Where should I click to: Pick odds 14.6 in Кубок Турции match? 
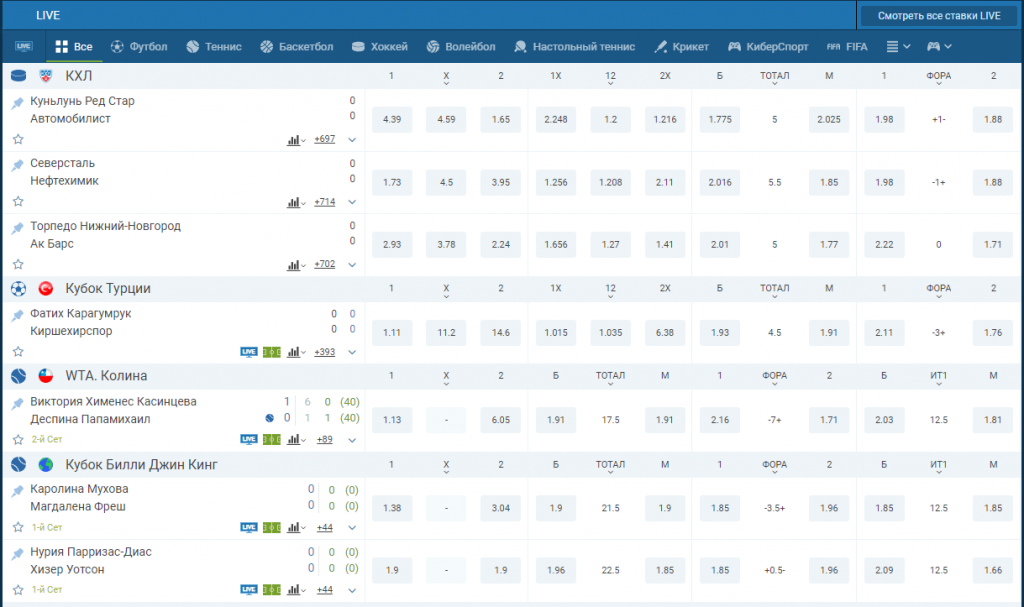(x=501, y=332)
